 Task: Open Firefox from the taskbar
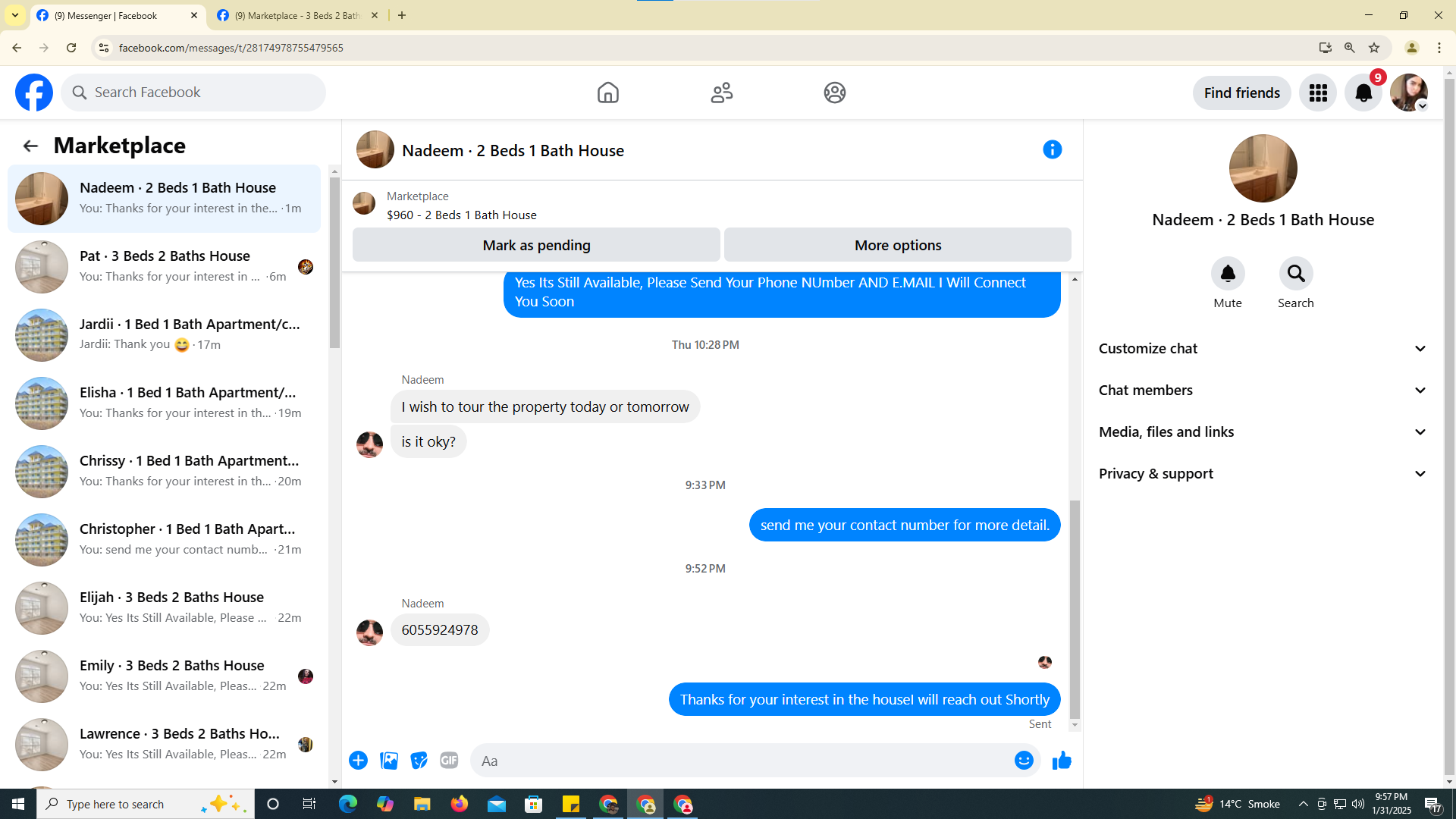click(x=460, y=804)
